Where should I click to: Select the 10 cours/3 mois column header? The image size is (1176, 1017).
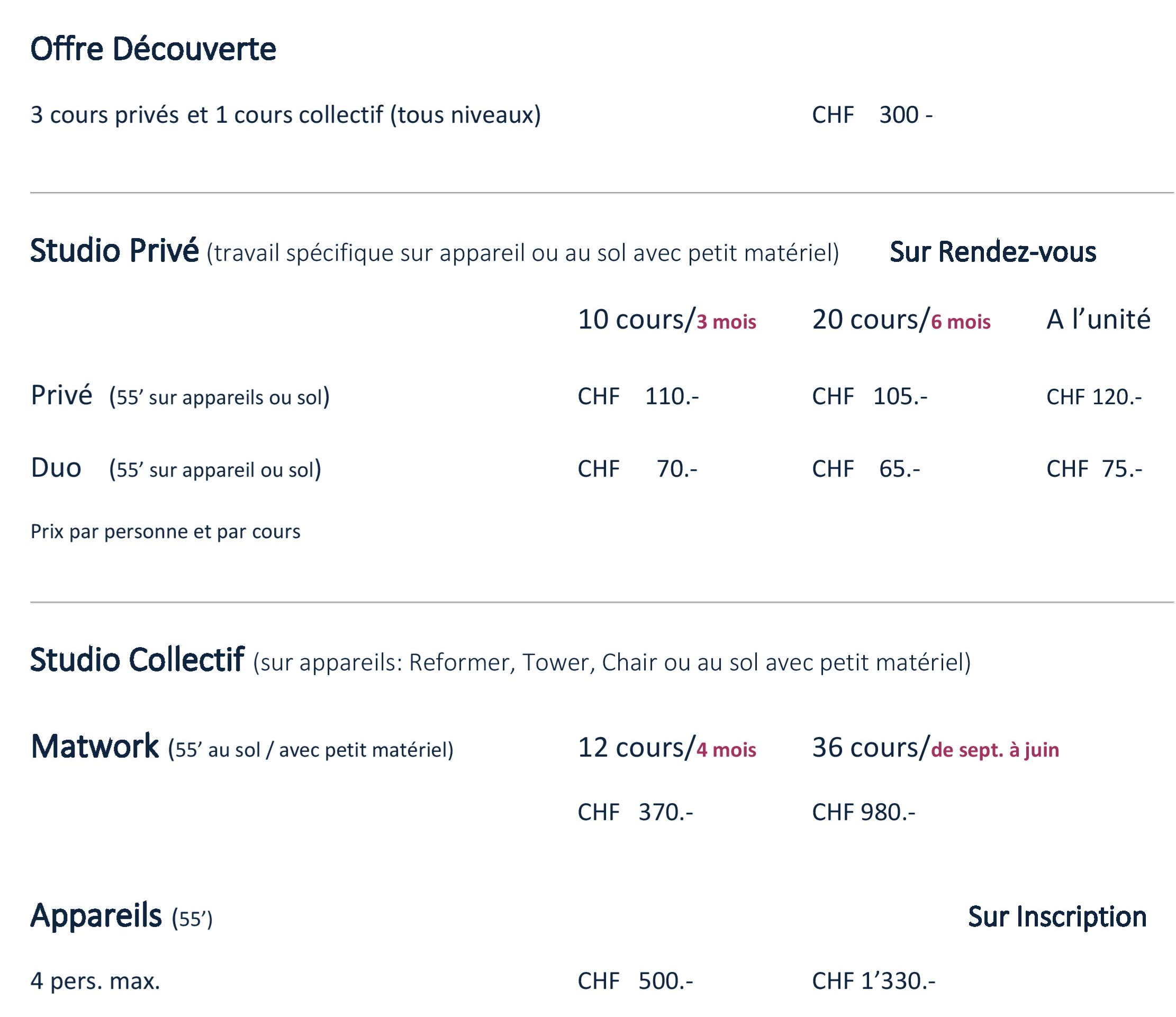(x=667, y=320)
